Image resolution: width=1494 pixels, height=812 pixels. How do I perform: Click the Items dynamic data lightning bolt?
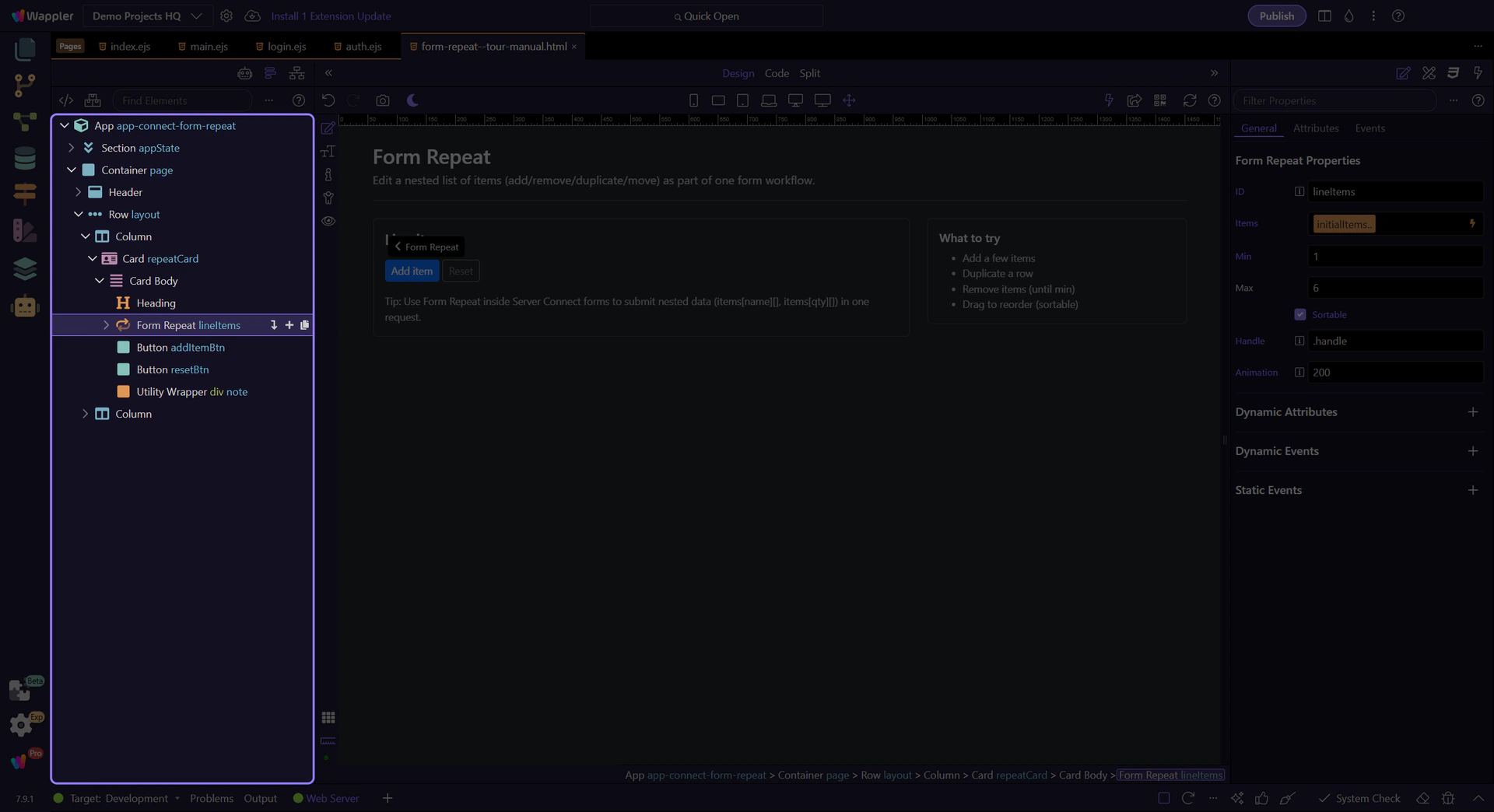click(x=1471, y=223)
